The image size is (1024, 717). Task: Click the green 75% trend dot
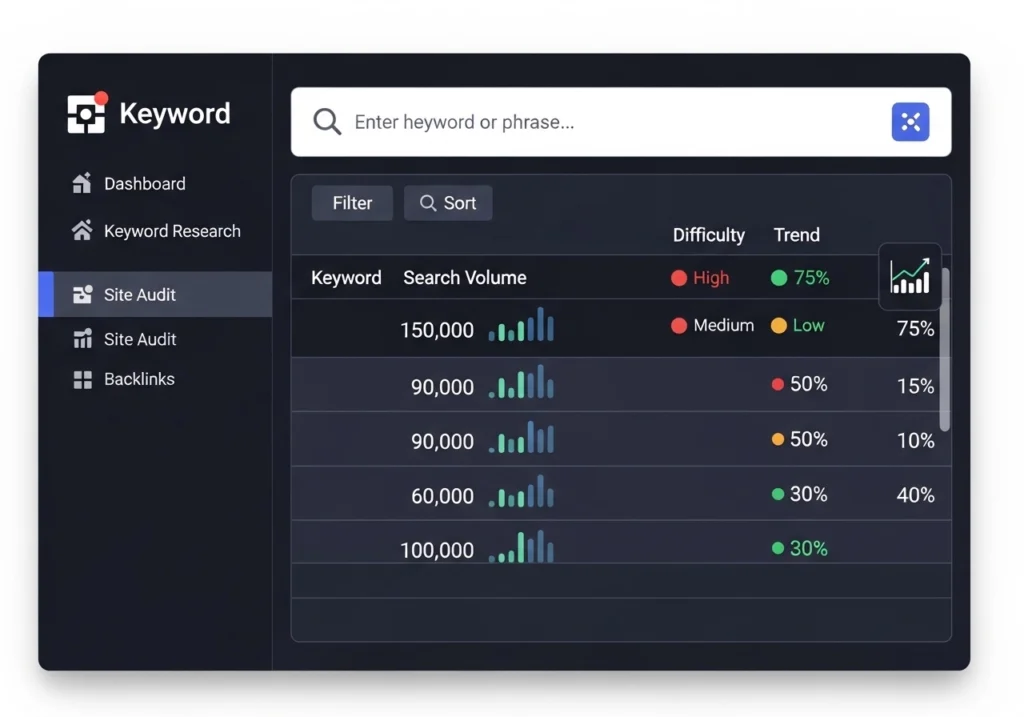777,278
